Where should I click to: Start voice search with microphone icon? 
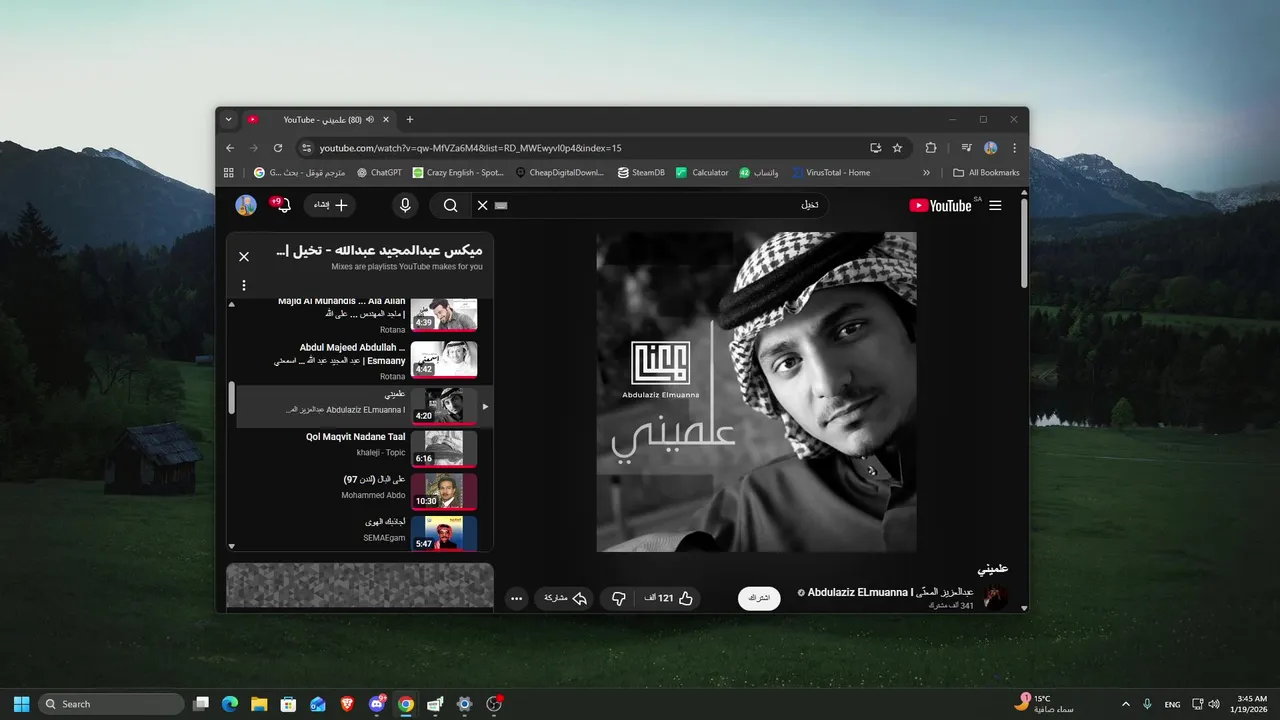(405, 205)
